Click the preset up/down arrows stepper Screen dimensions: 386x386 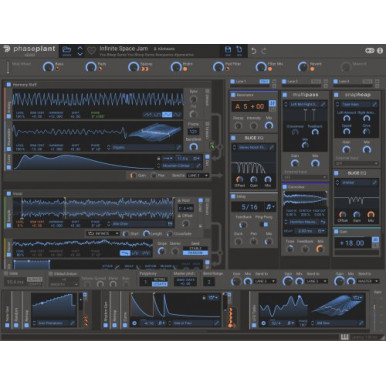point(80,51)
